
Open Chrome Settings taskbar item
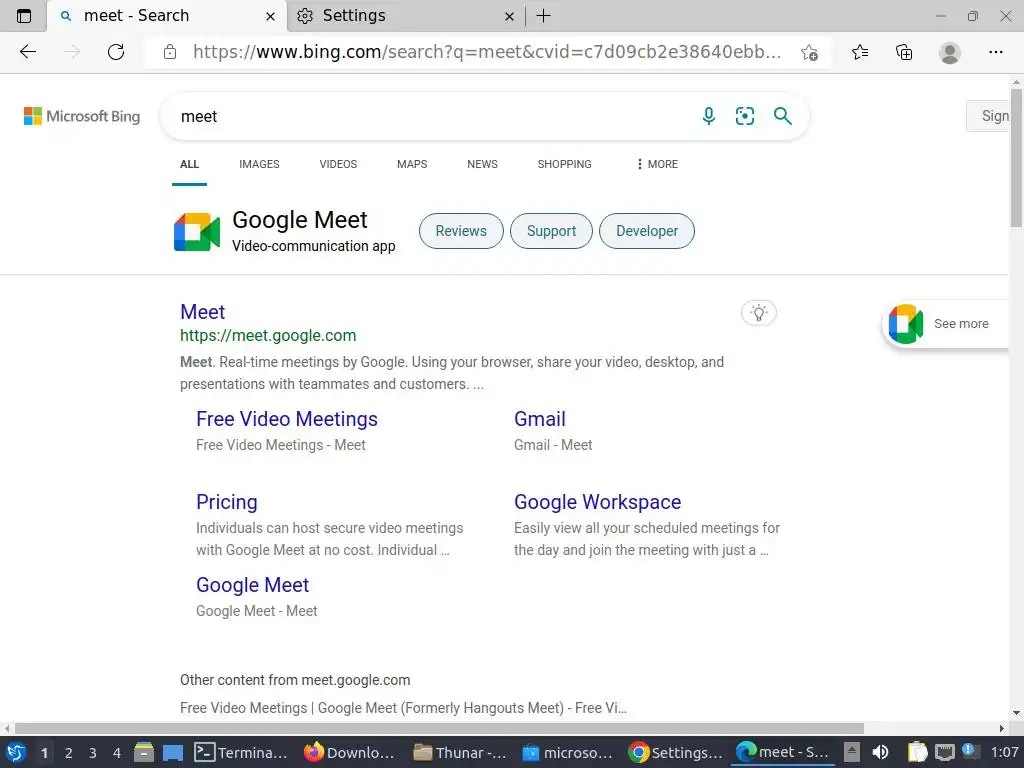[x=675, y=753]
